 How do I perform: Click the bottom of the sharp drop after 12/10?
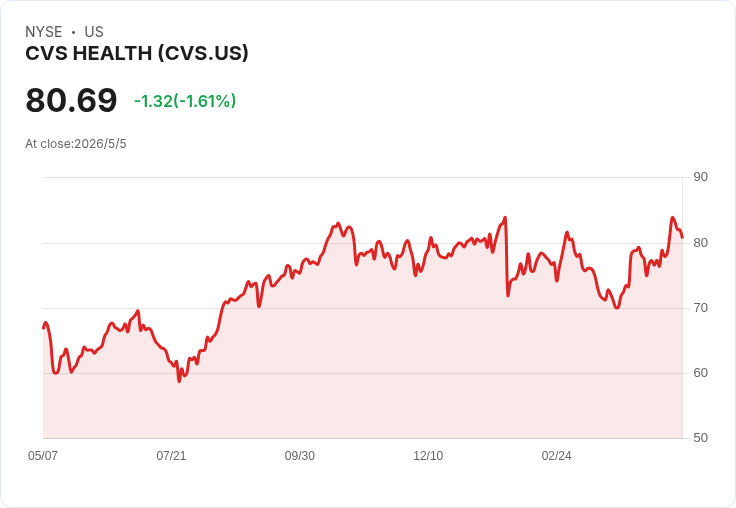[508, 295]
